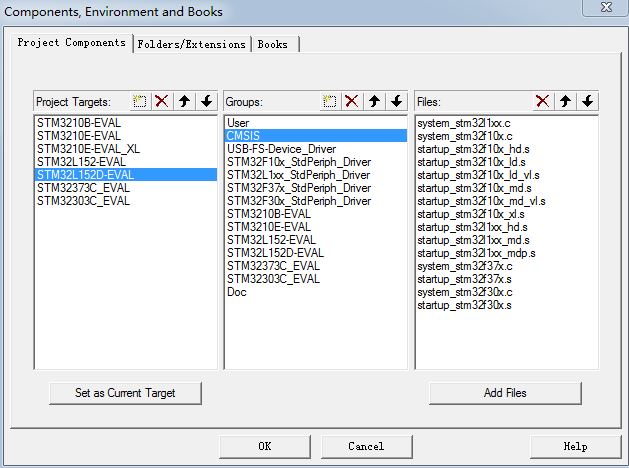Screen dimensions: 629x468
Task: Create a new group
Action: pos(330,101)
